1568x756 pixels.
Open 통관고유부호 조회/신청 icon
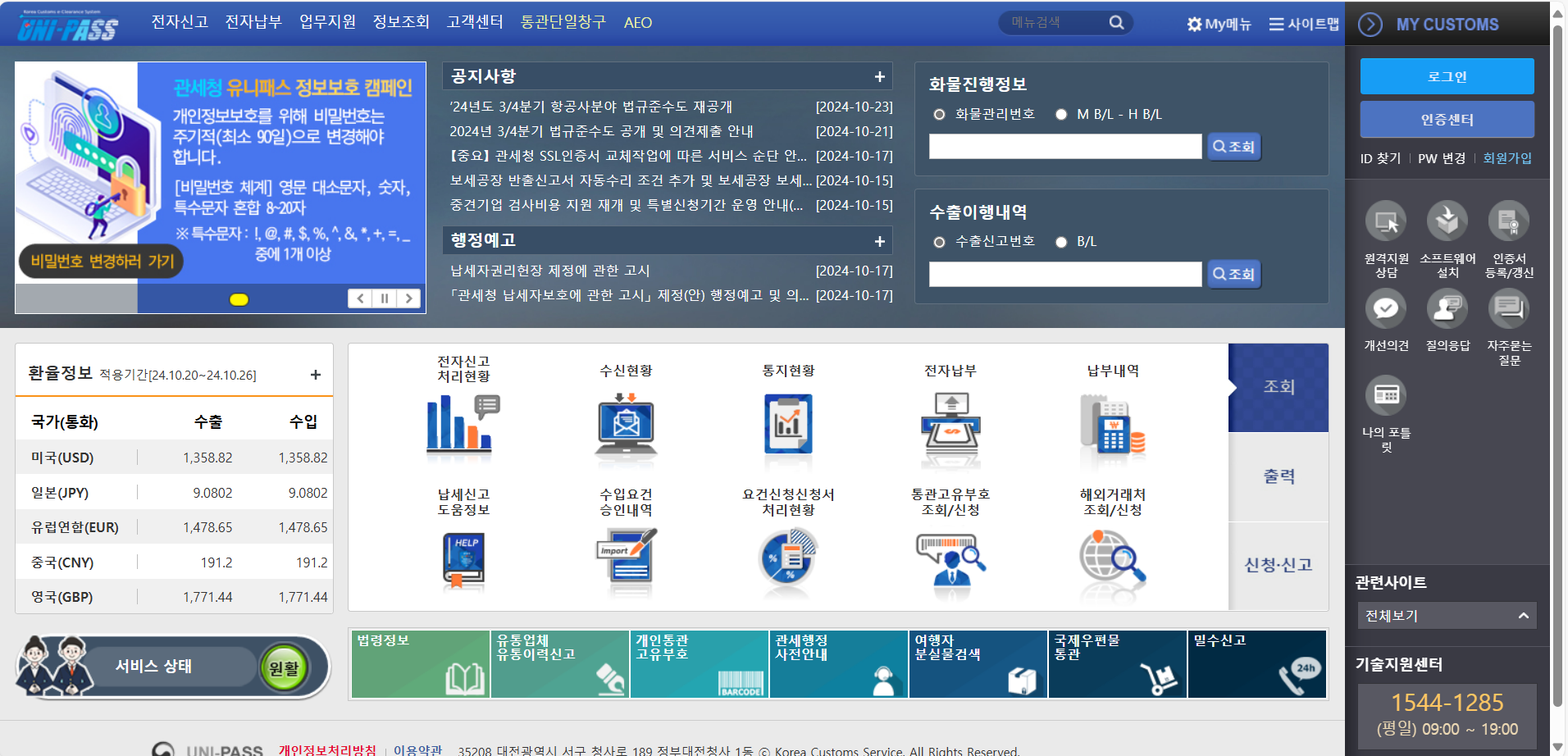tap(950, 560)
